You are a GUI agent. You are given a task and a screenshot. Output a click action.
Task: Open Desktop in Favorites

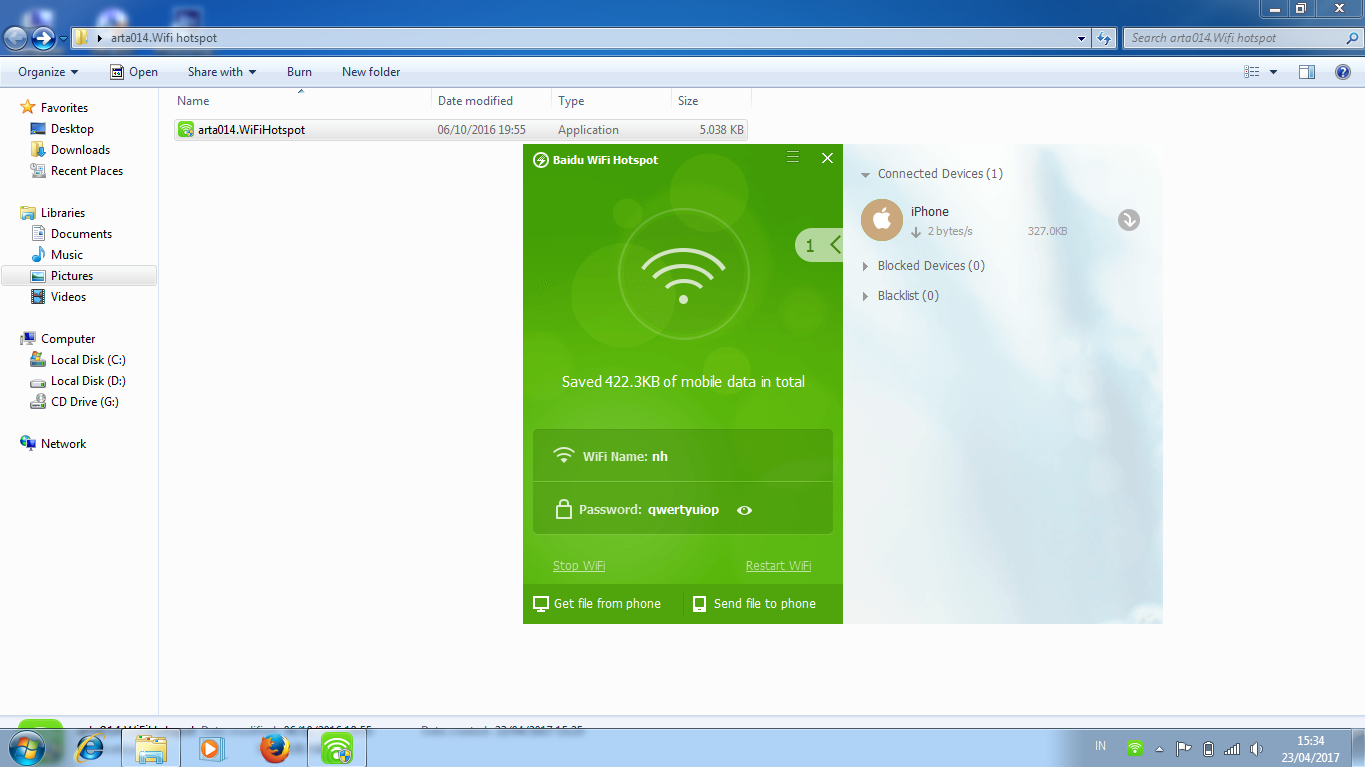(72, 129)
